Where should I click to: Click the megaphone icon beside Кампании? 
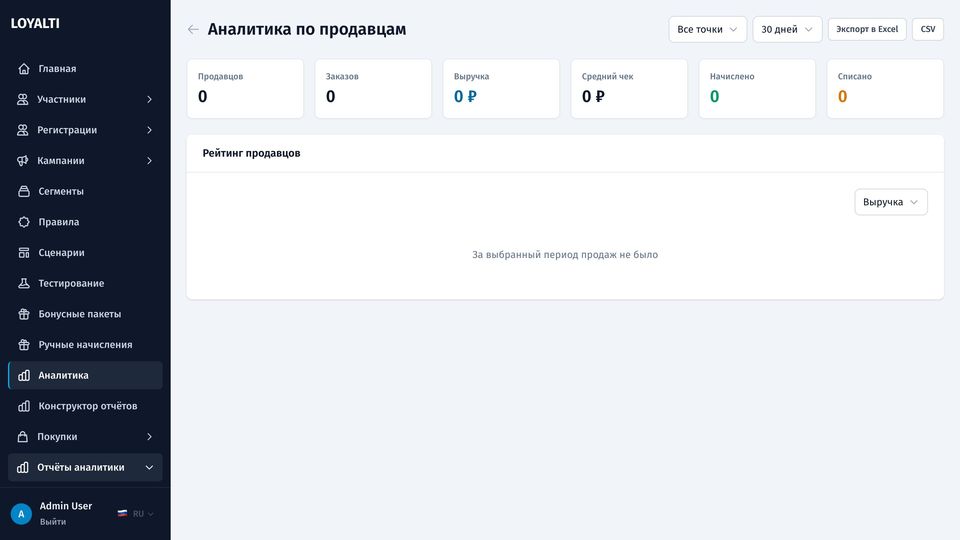coord(23,160)
